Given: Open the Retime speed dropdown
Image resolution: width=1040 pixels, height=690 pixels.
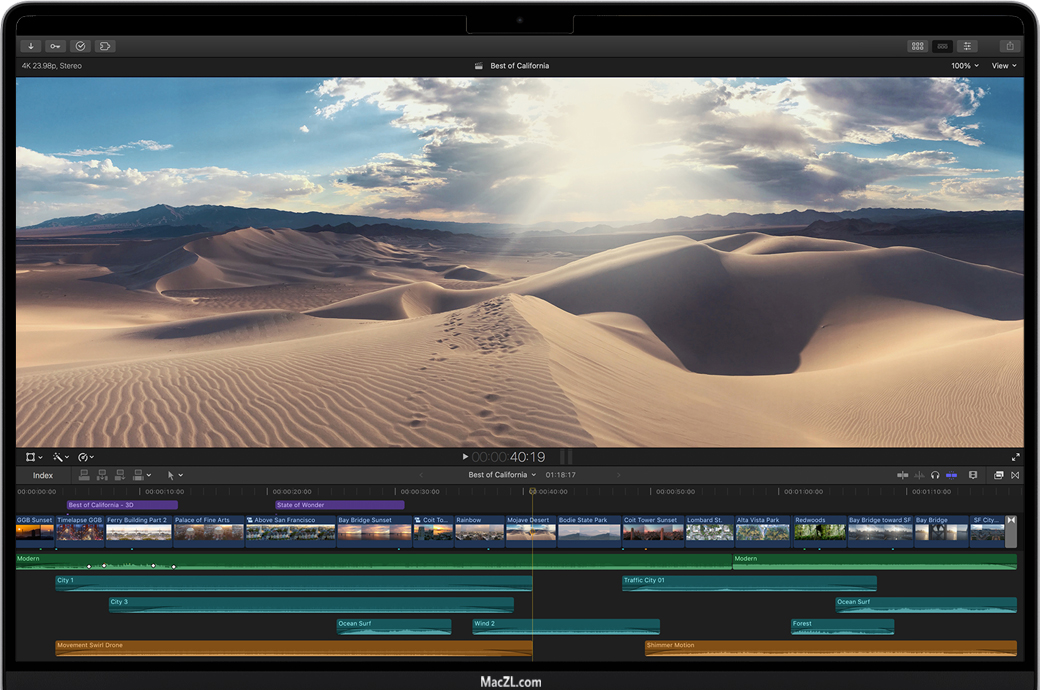Looking at the screenshot, I should tap(85, 457).
